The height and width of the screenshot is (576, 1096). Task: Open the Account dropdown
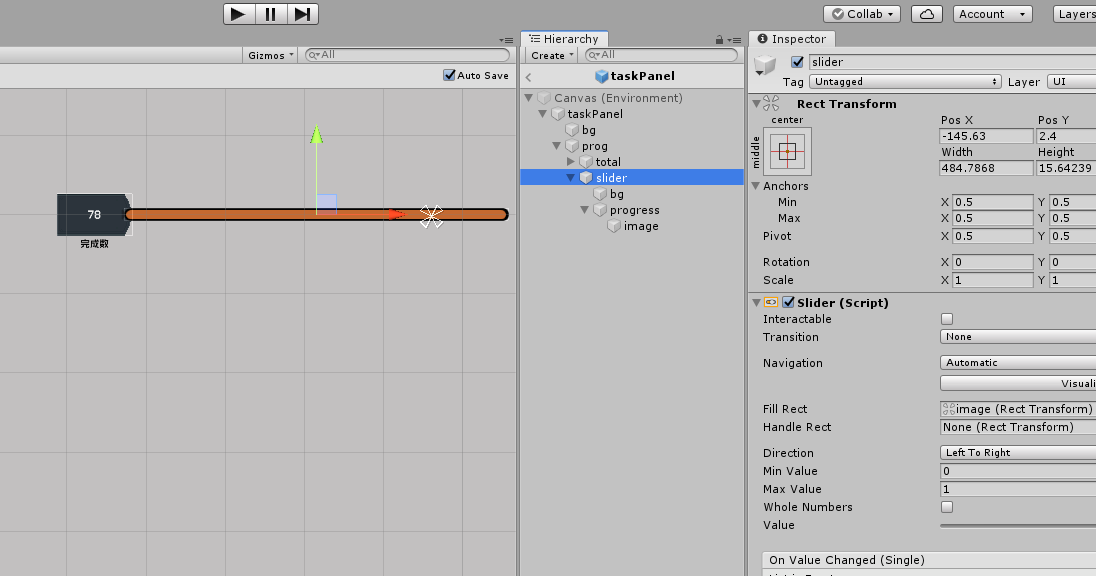pos(993,14)
